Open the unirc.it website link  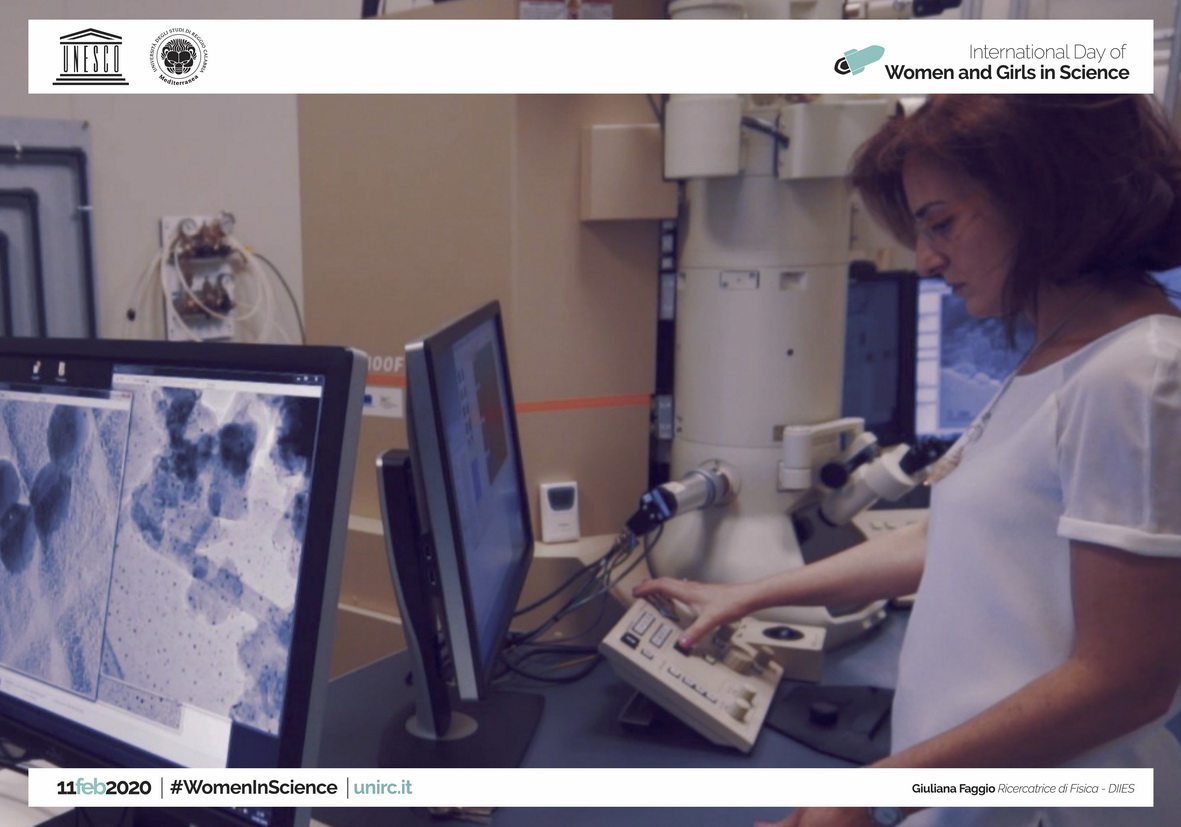[x=382, y=788]
